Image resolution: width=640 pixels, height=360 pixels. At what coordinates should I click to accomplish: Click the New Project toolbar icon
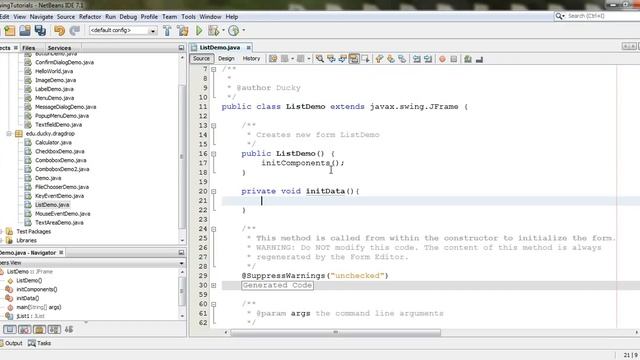pyautogui.click(x=9, y=31)
